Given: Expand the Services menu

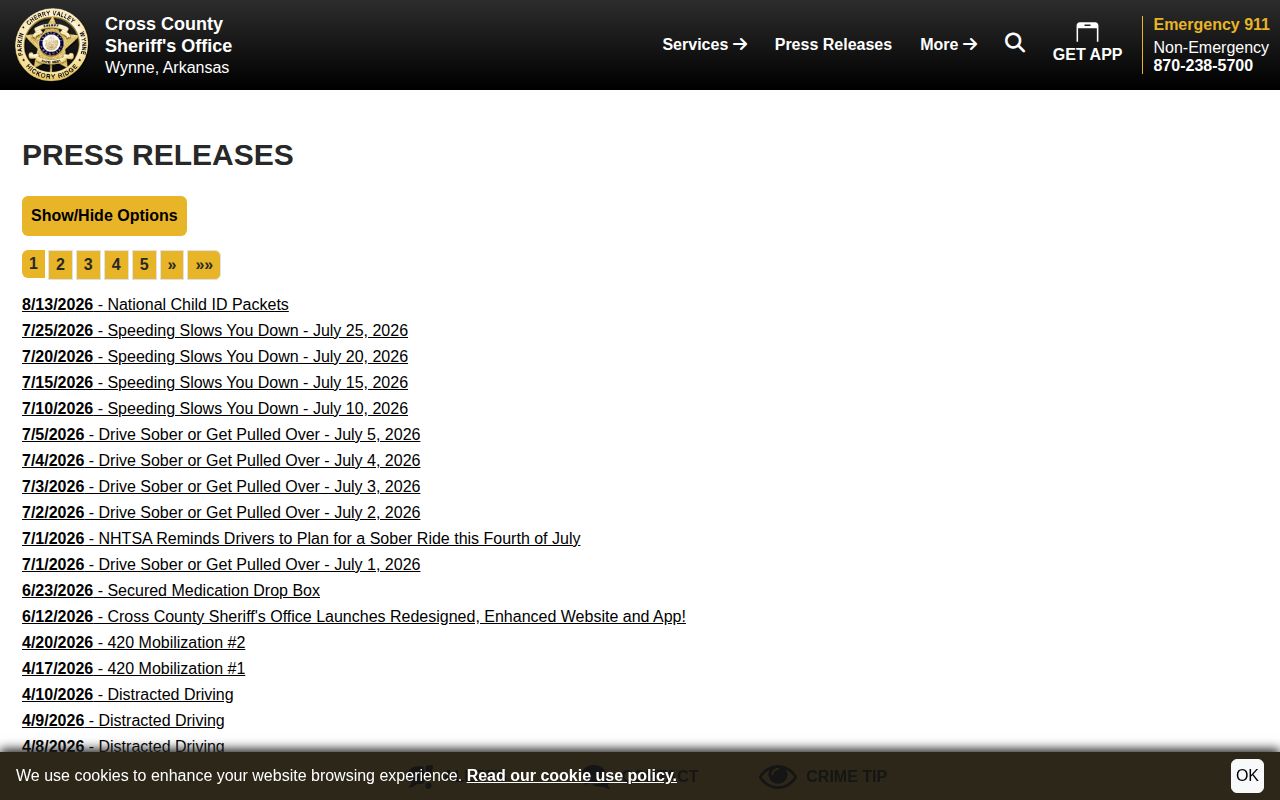Looking at the screenshot, I should pos(705,44).
